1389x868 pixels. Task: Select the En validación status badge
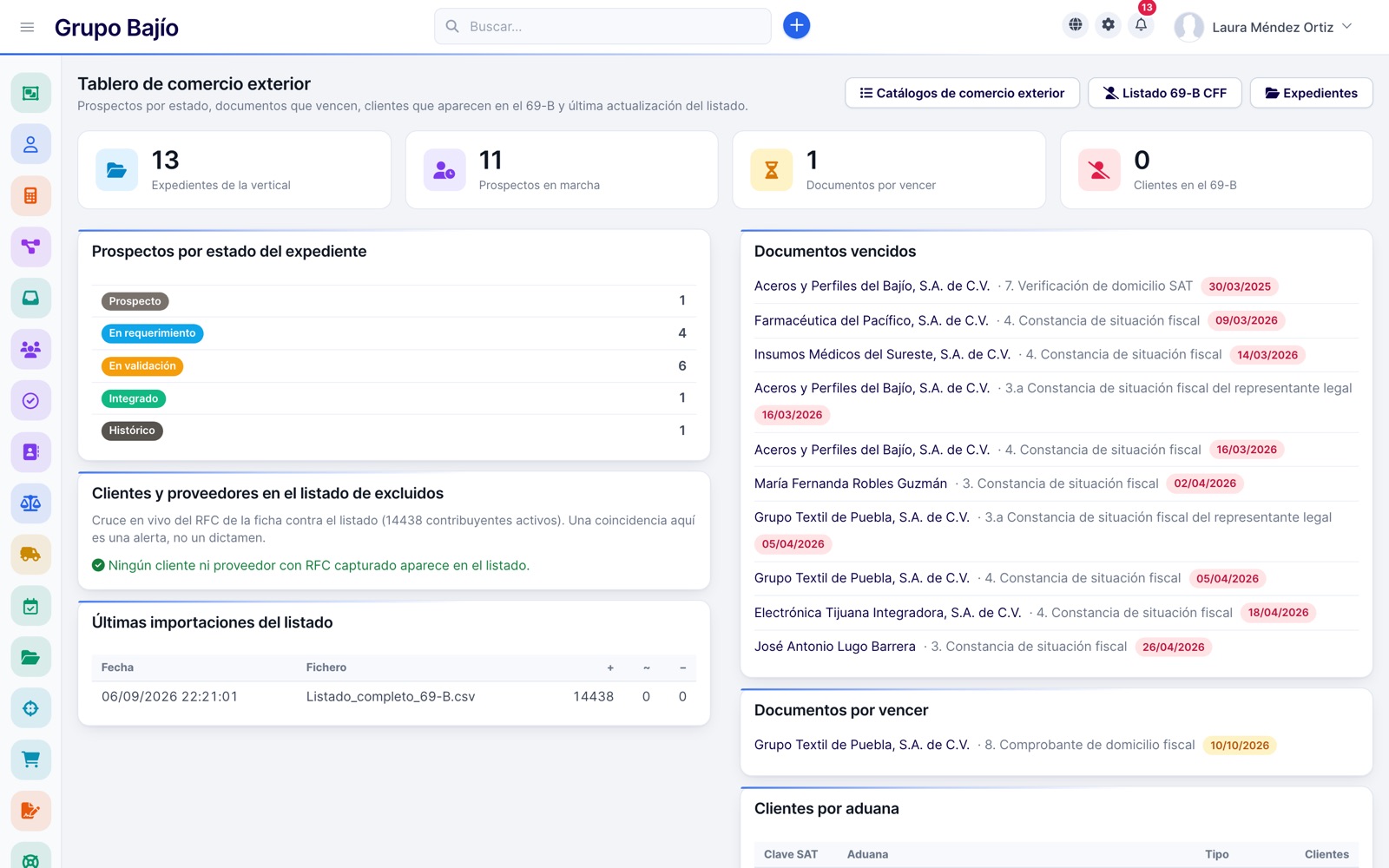coord(142,366)
